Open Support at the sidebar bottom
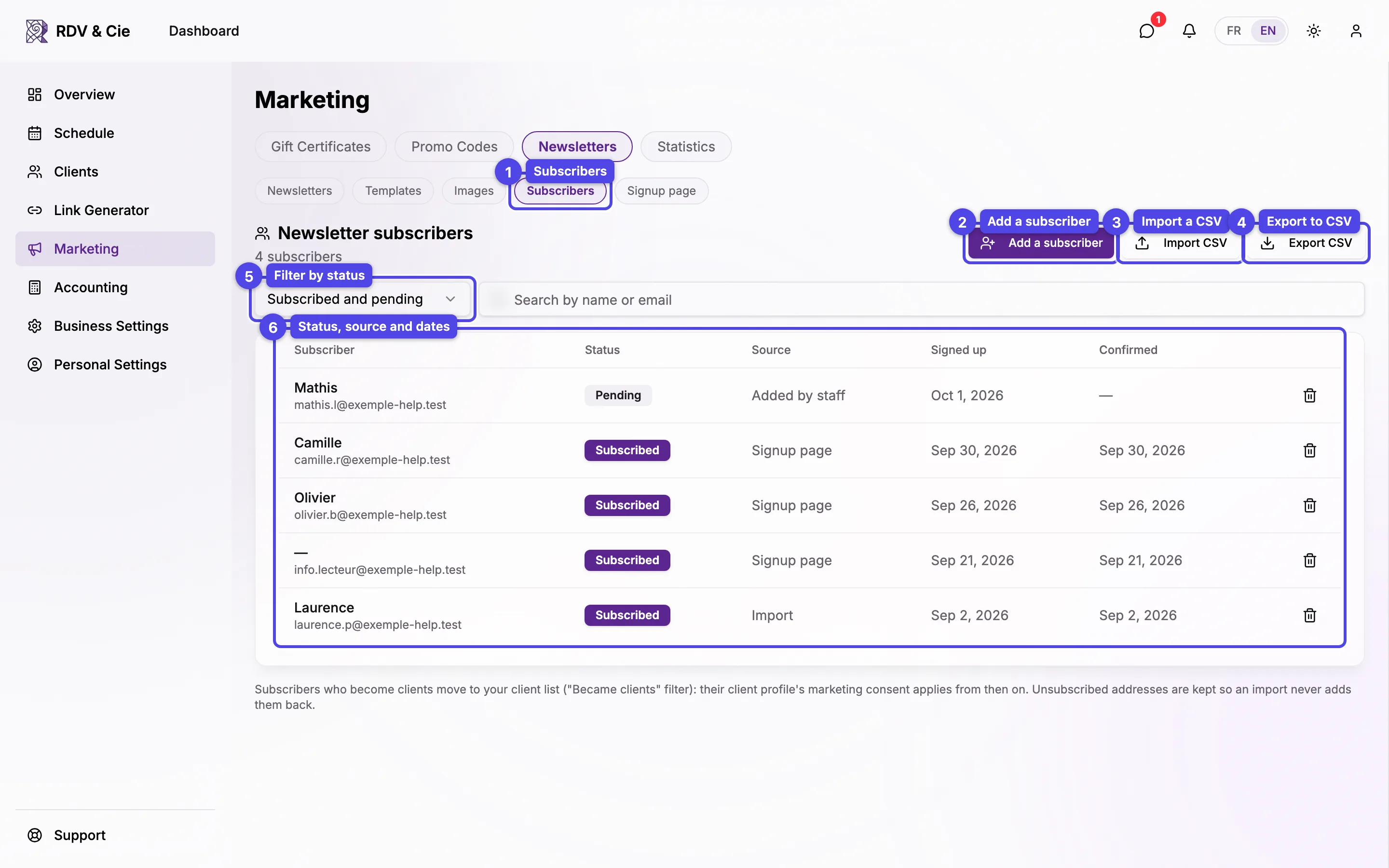The image size is (1389, 868). pyautogui.click(x=115, y=835)
